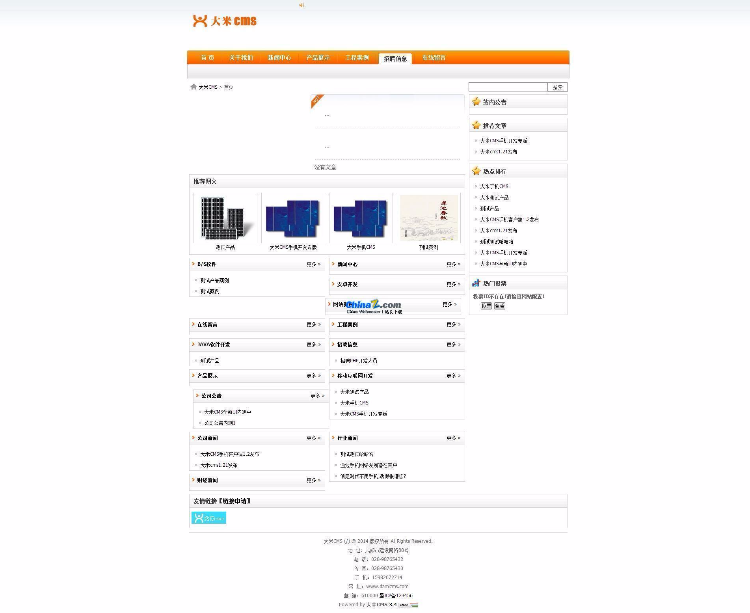
Task: Open 更多 in the 在线留言 section header
Action: [x=313, y=324]
